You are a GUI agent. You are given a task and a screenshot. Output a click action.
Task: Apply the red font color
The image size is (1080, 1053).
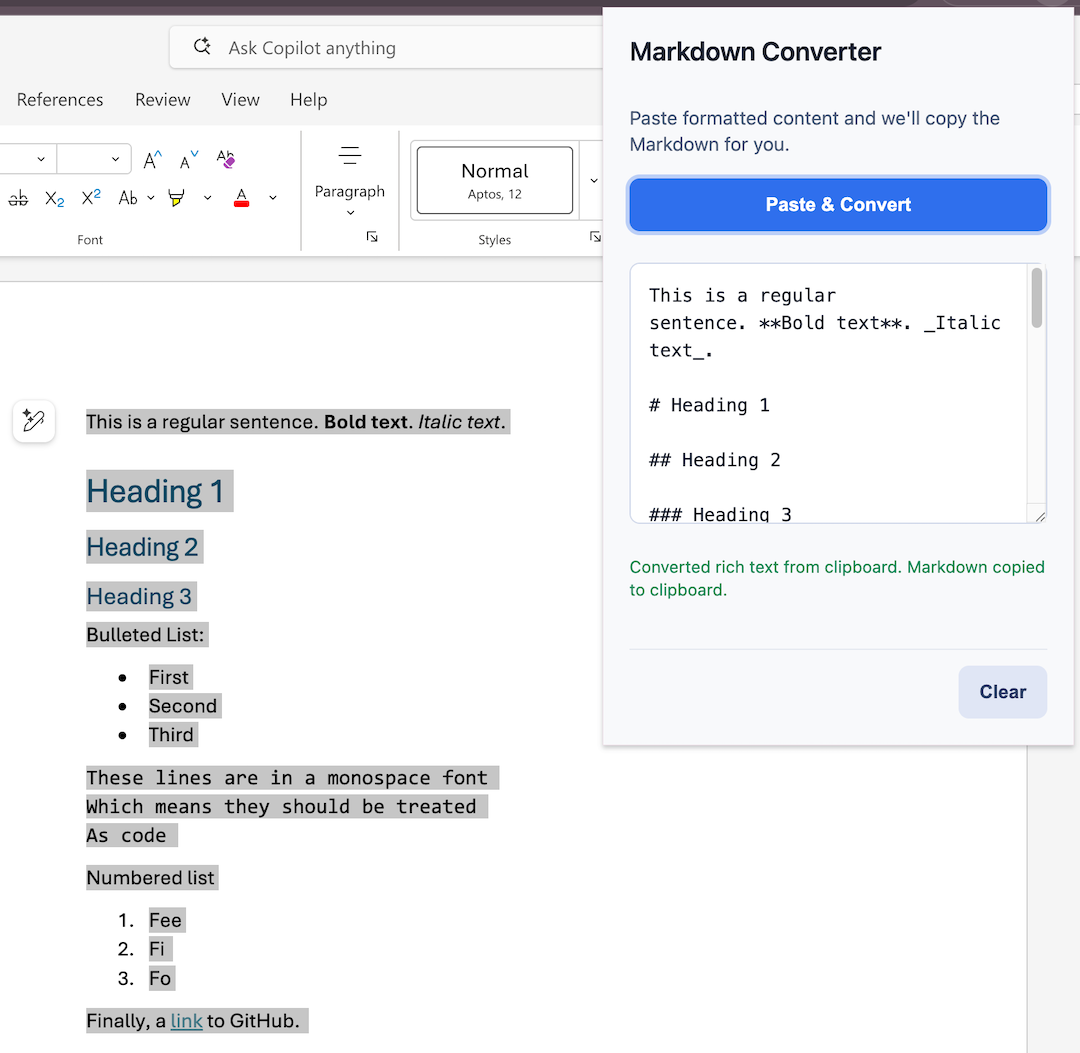[241, 198]
